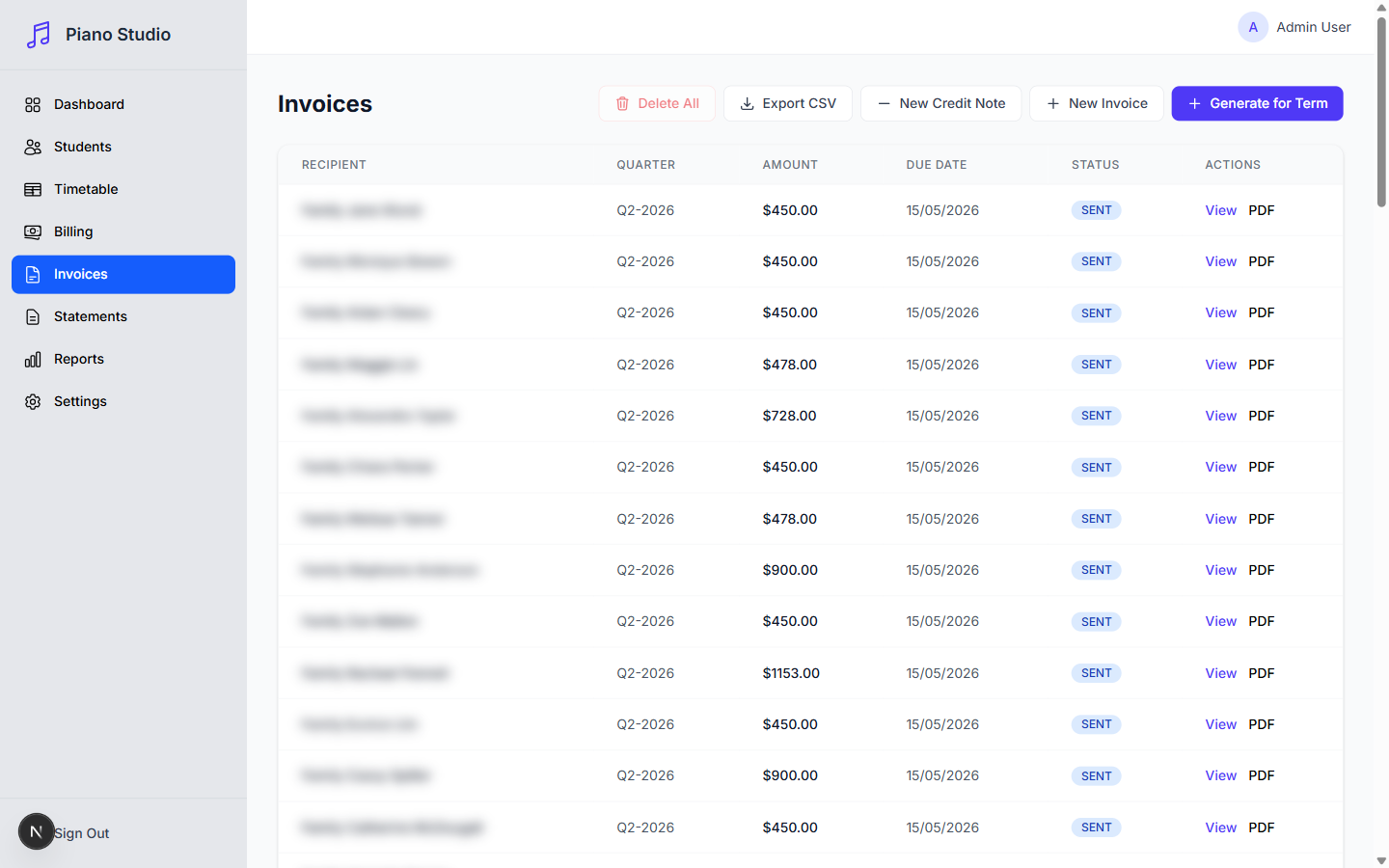Click the Settings gear icon in sidebar

(33, 401)
